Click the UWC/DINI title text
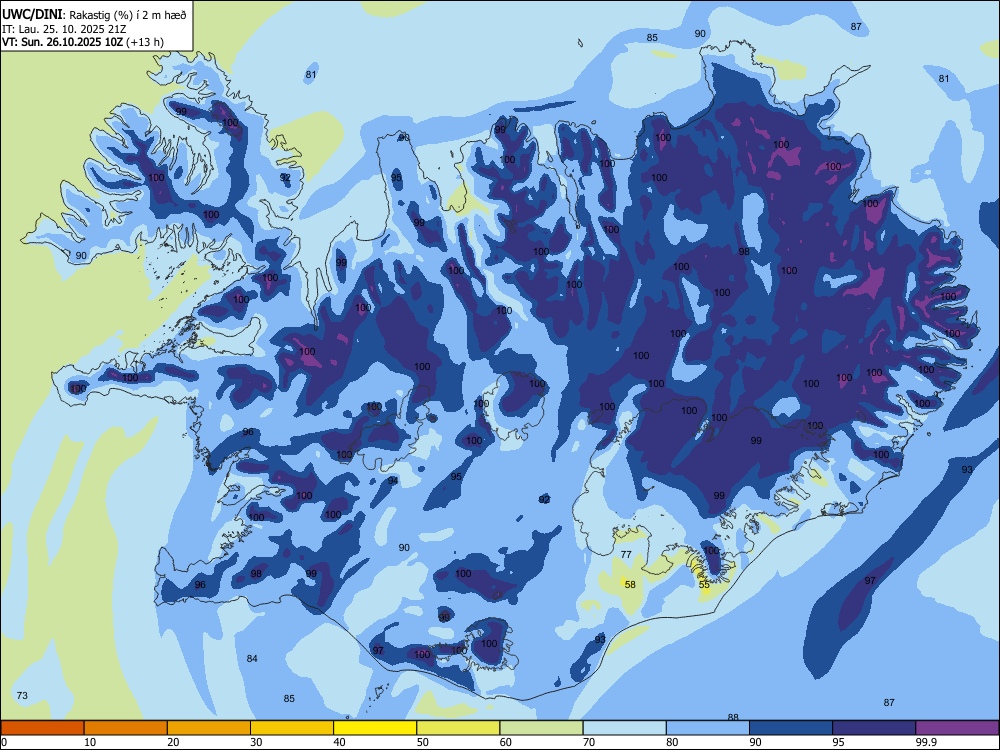1000x750 pixels. (x=32, y=15)
